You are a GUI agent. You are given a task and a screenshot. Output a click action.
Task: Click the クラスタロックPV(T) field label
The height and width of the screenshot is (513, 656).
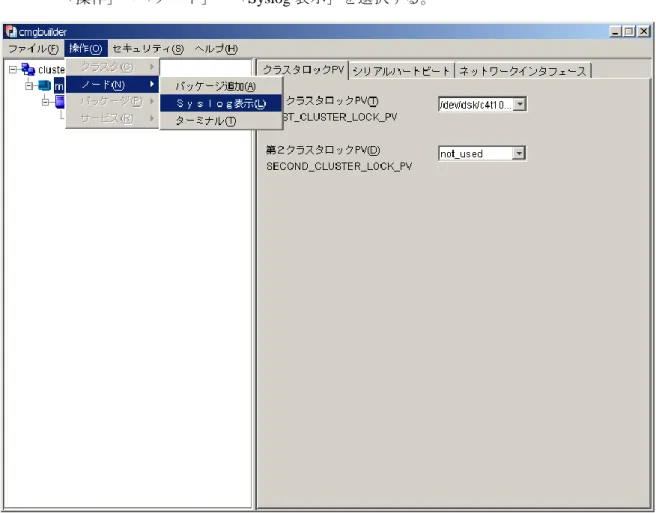point(332,101)
